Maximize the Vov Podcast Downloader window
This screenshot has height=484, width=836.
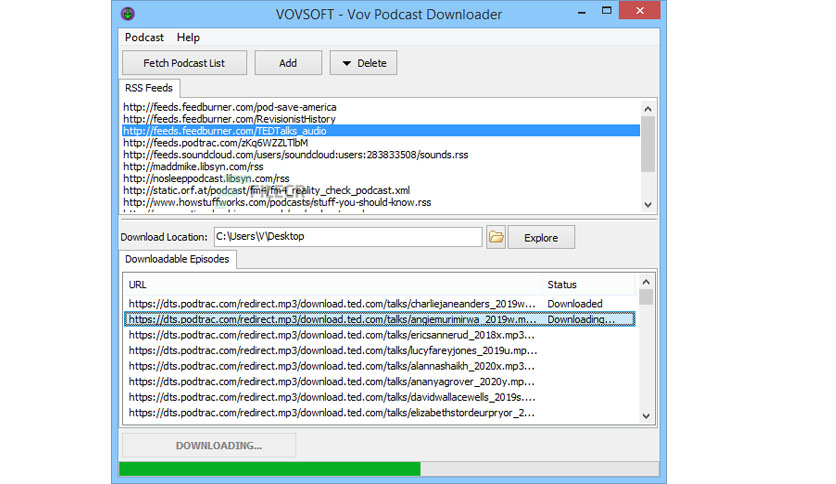click(606, 11)
